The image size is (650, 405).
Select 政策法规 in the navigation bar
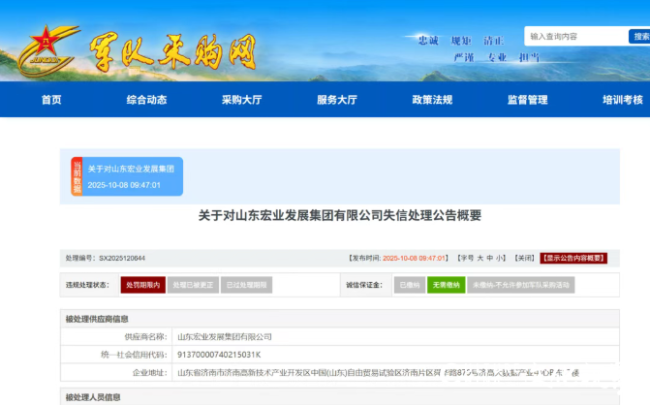(x=432, y=100)
